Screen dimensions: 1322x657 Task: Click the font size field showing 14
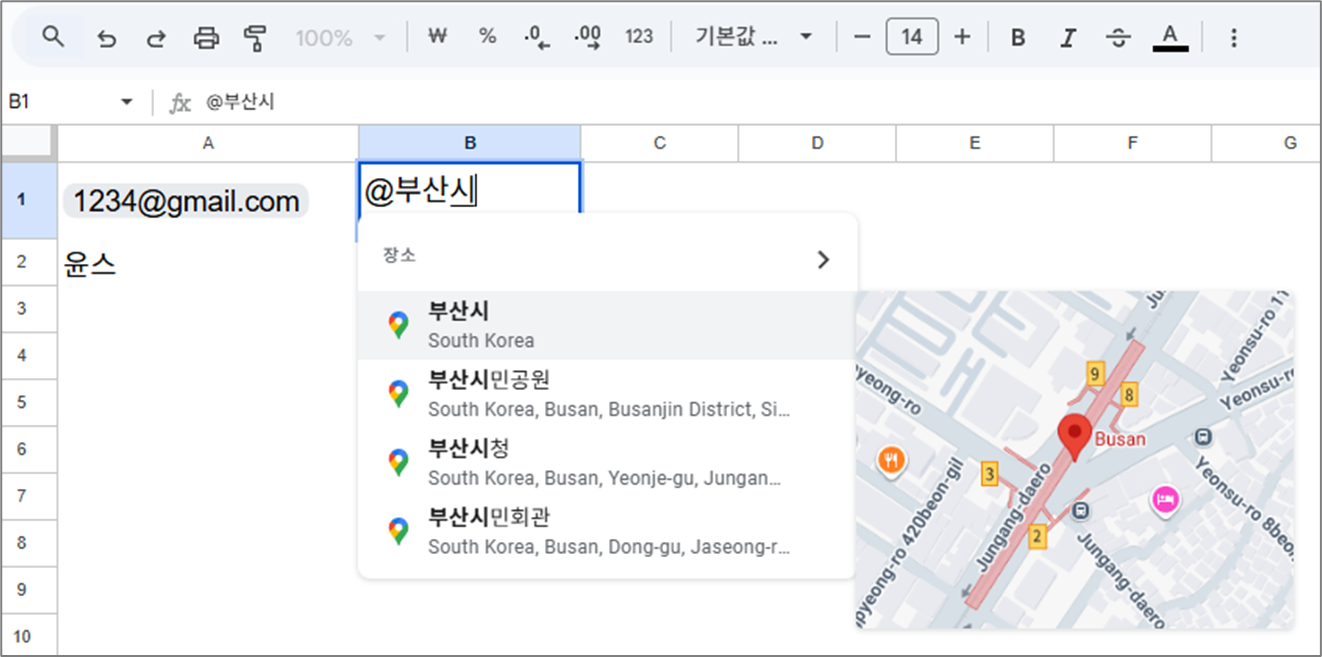click(912, 37)
